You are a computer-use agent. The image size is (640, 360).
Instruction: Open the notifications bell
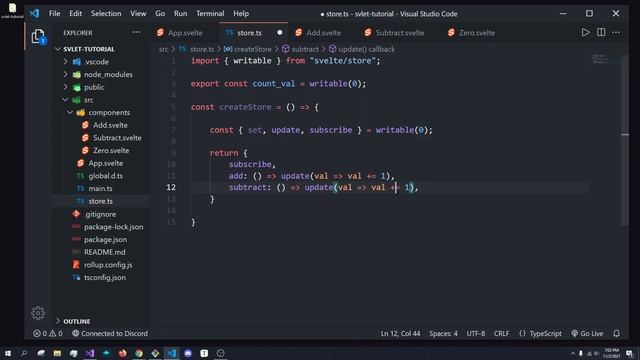coord(616,333)
